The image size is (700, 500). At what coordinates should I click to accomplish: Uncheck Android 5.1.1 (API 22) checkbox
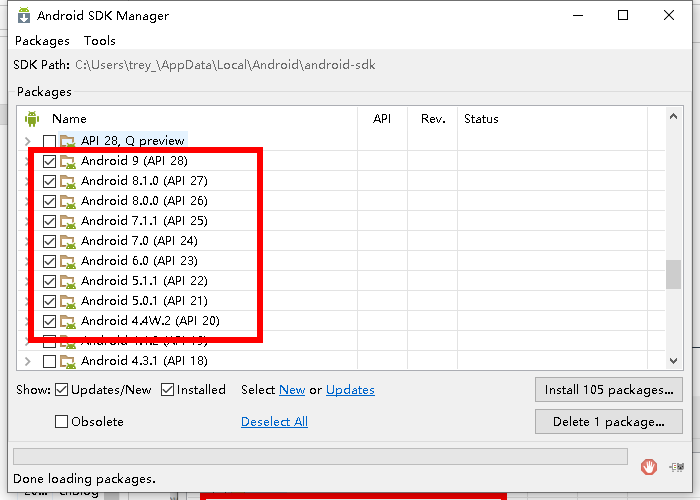point(49,281)
